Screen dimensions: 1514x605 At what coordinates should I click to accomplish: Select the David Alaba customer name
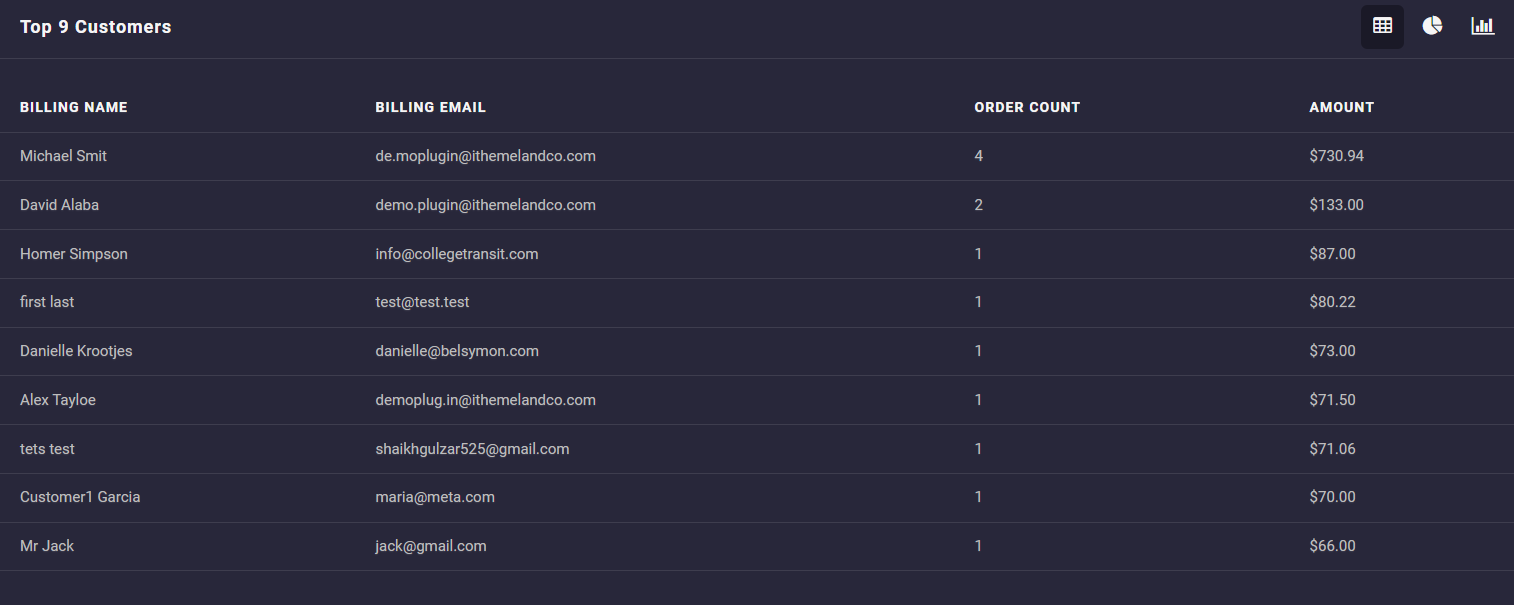coord(59,205)
